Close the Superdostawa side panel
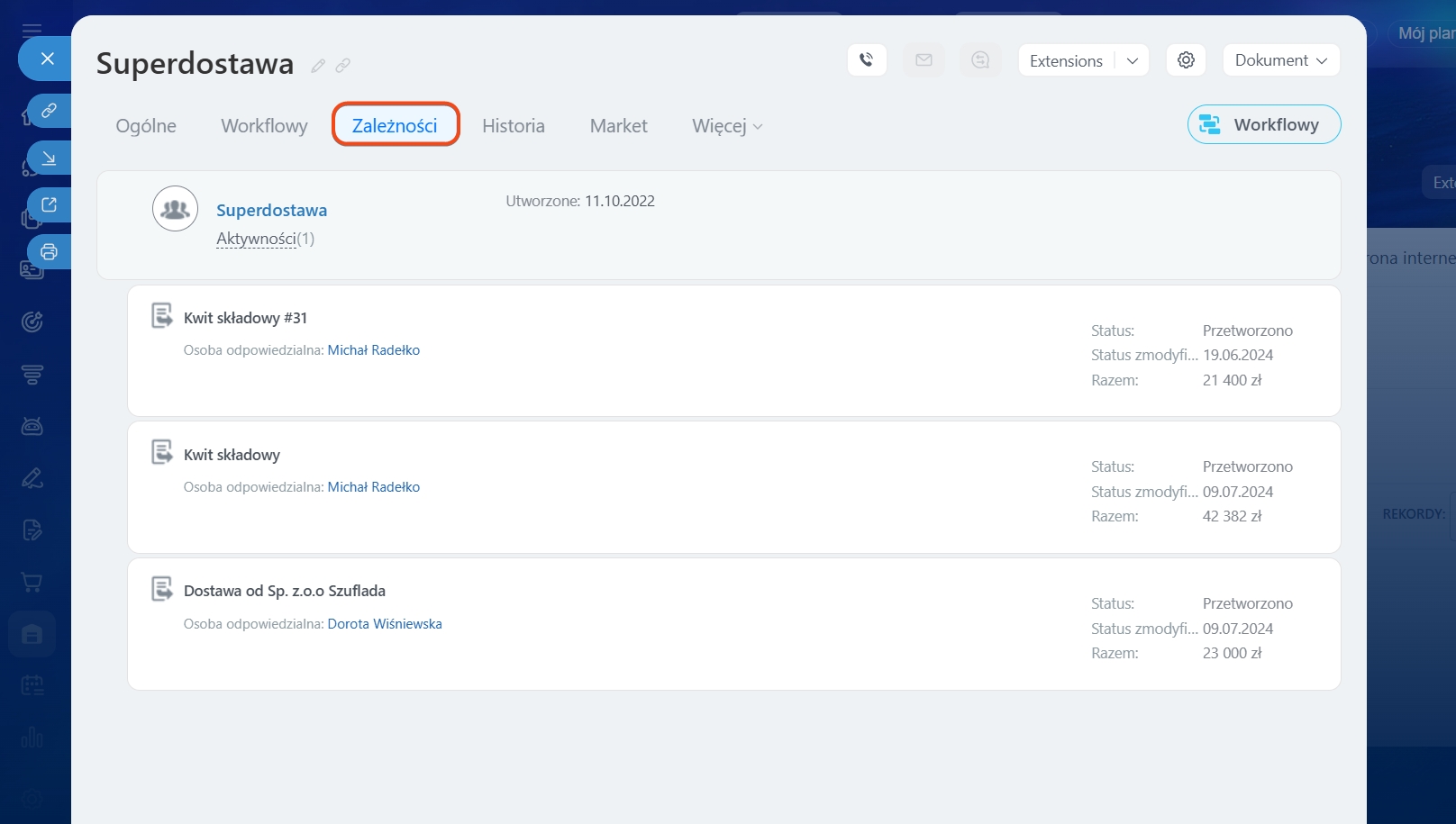This screenshot has width=1456, height=824. (48, 59)
